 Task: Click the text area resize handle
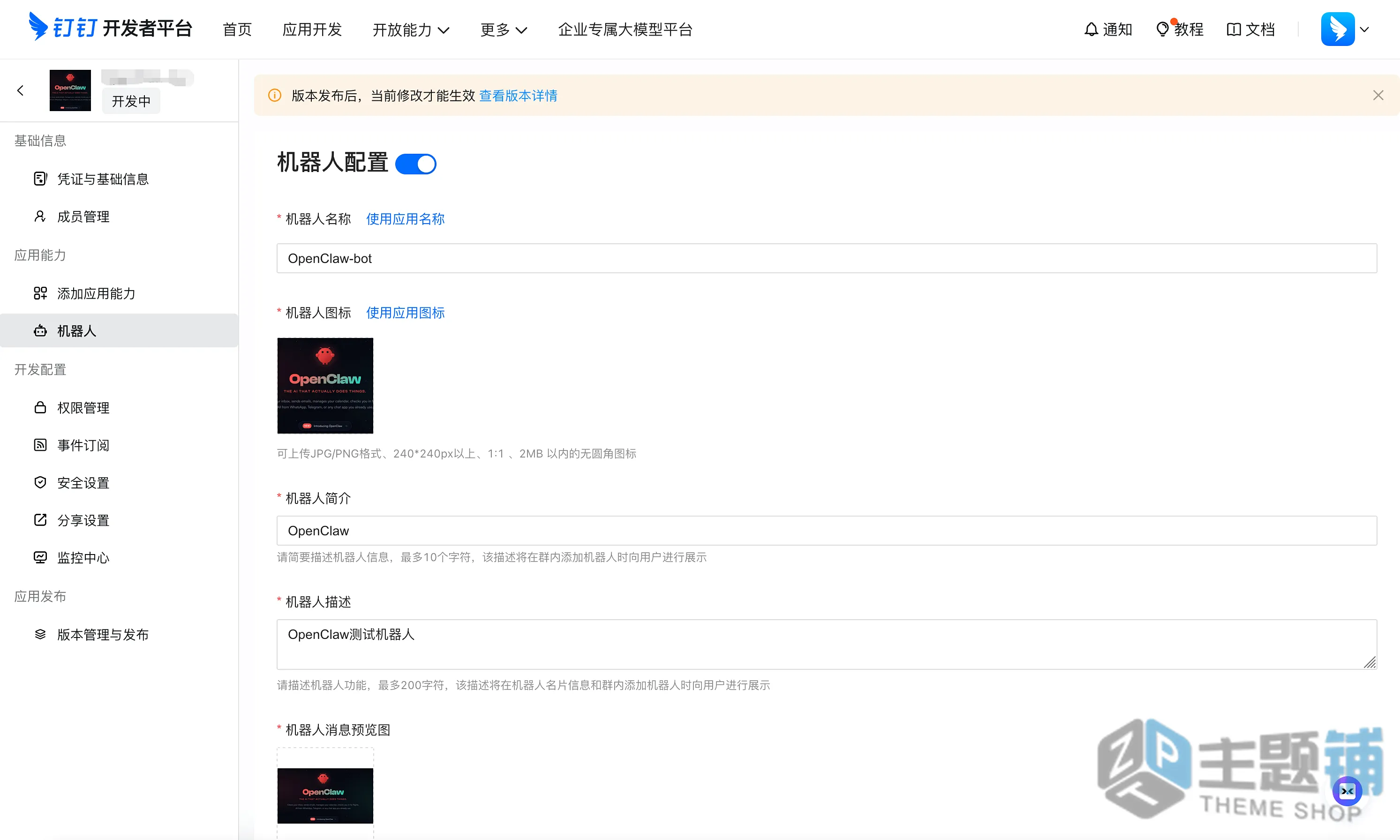[x=1370, y=662]
